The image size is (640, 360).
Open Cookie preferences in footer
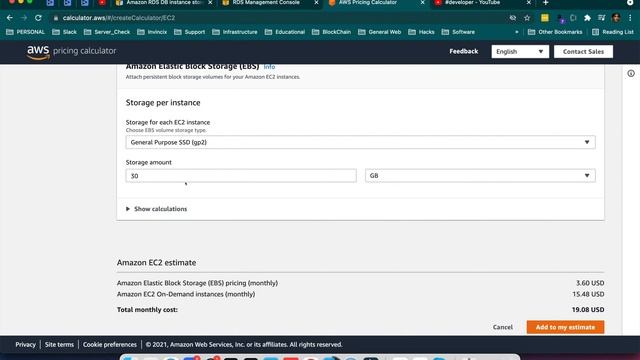click(110, 344)
